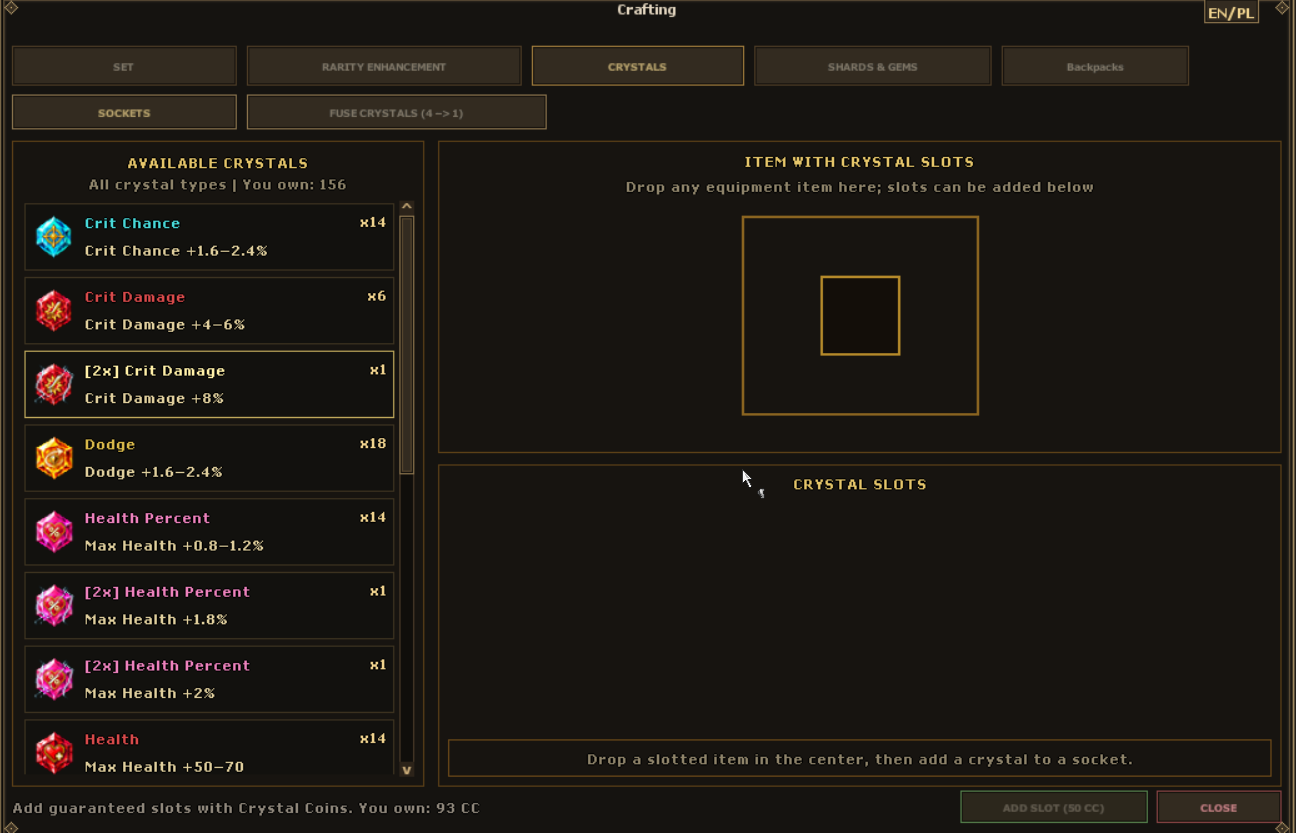Click the Max Health +50-70 text

[164, 767]
